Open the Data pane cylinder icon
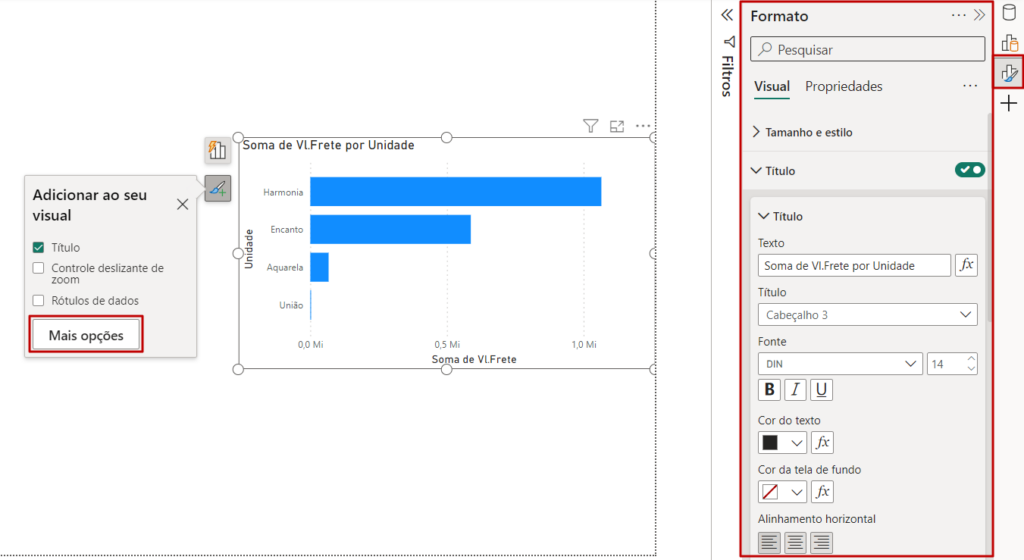1024x560 pixels. [x=1009, y=15]
